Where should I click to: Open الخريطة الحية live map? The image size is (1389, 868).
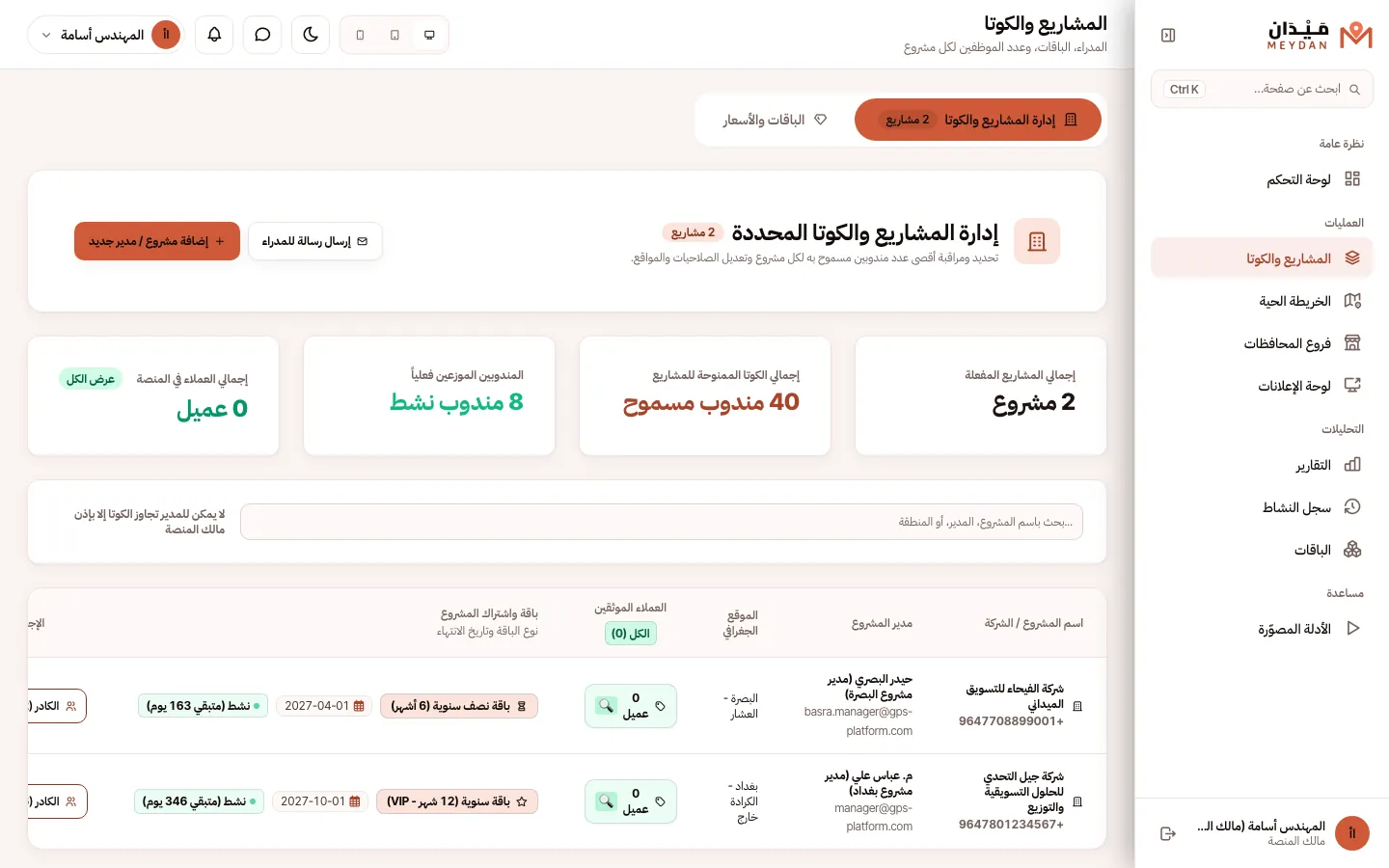pos(1262,301)
